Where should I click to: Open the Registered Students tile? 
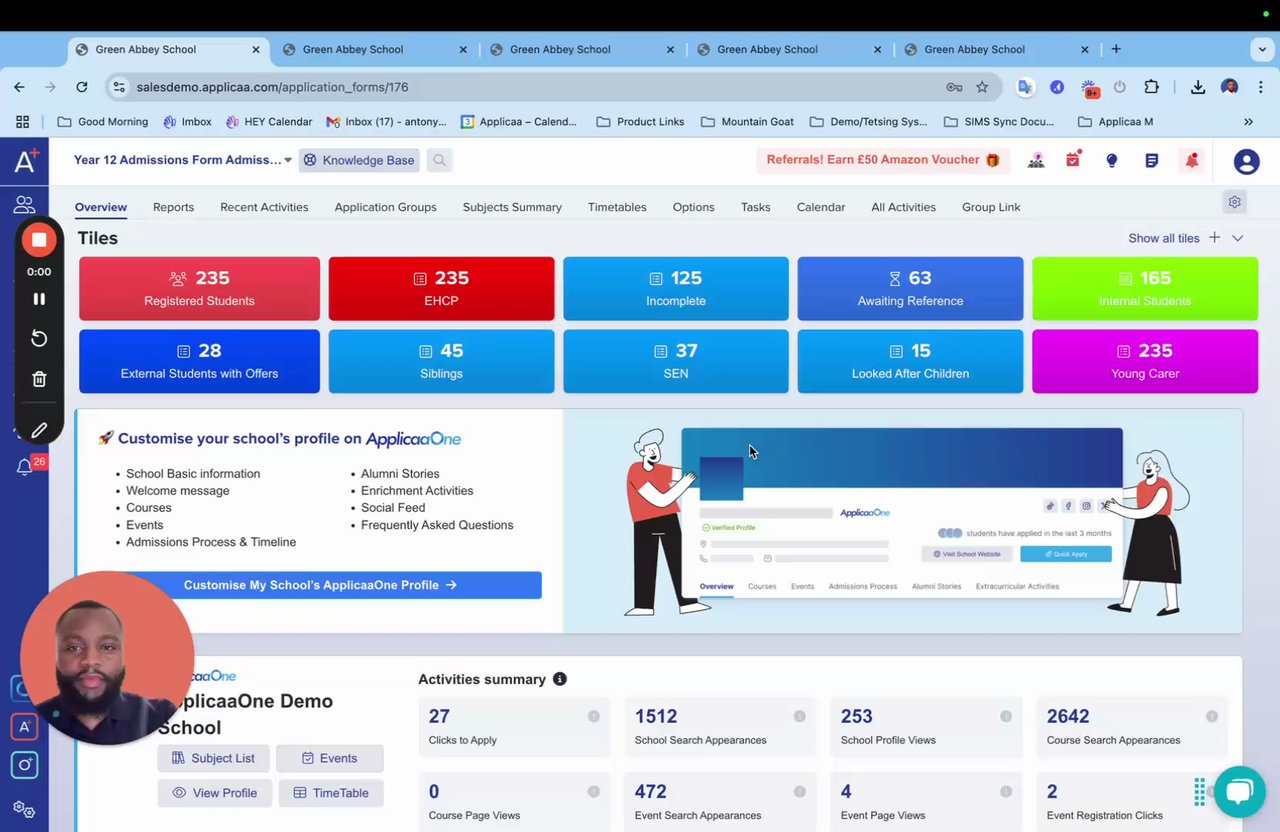(x=199, y=289)
